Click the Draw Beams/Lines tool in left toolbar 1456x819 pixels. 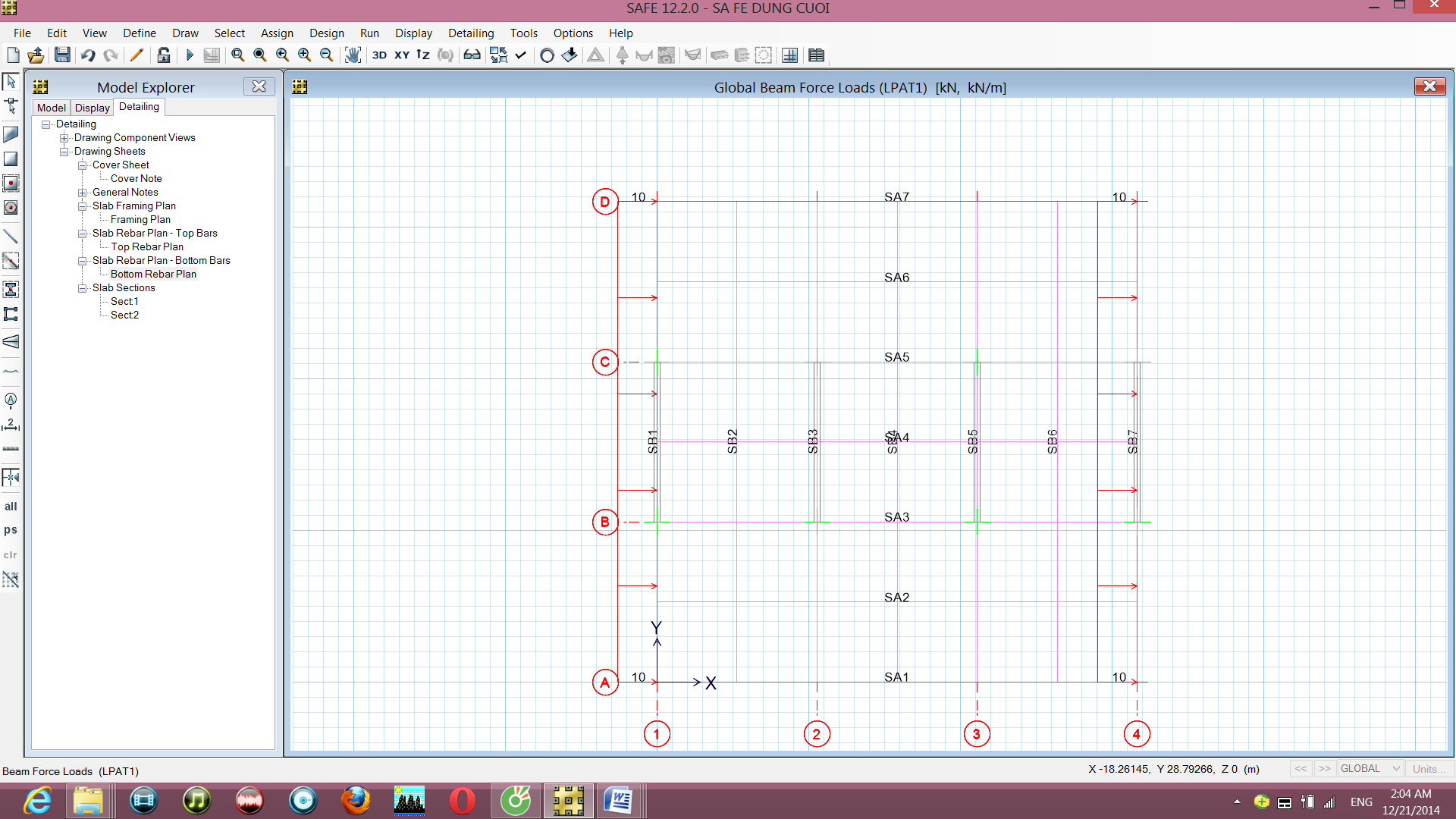[11, 236]
